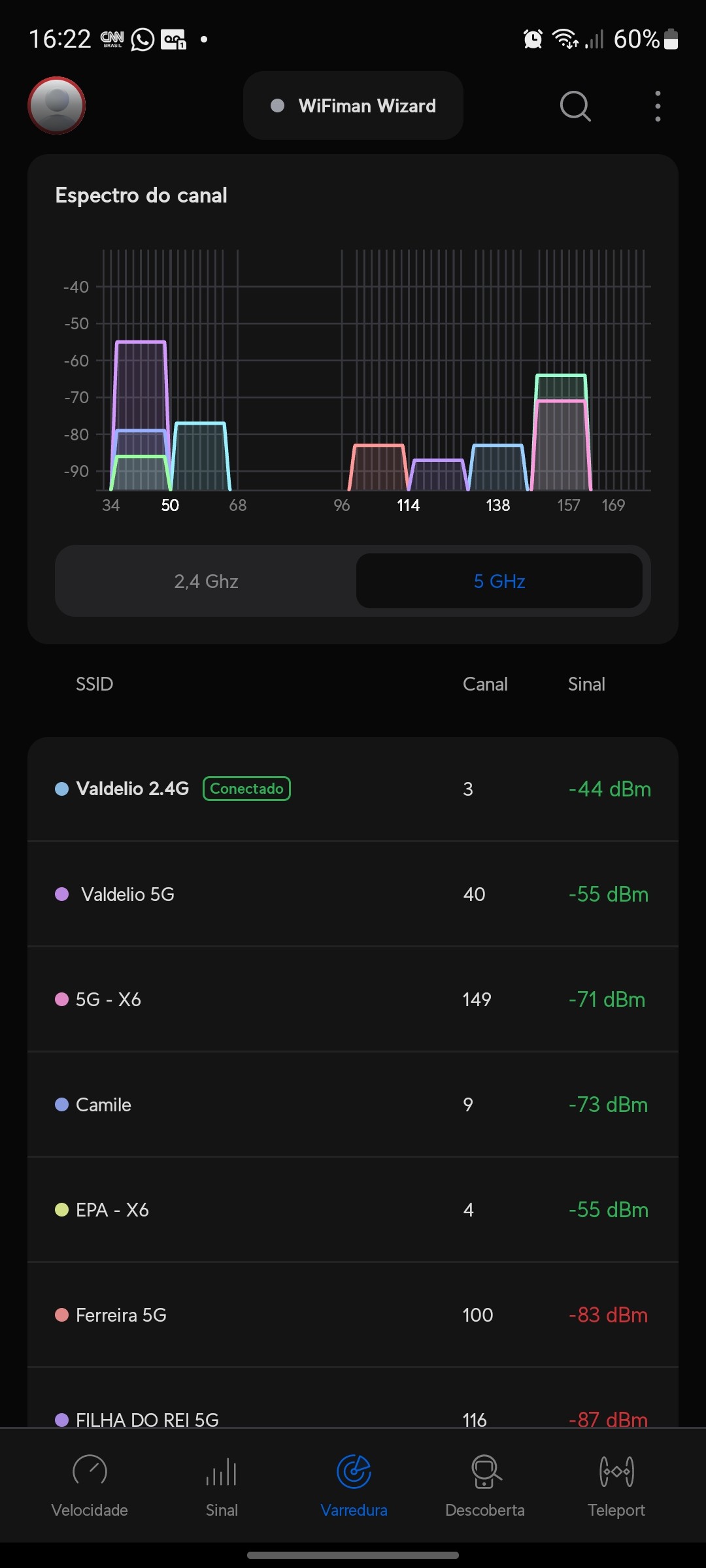
Task: Switch spectrum to 2,4 Ghz band
Action: (206, 581)
